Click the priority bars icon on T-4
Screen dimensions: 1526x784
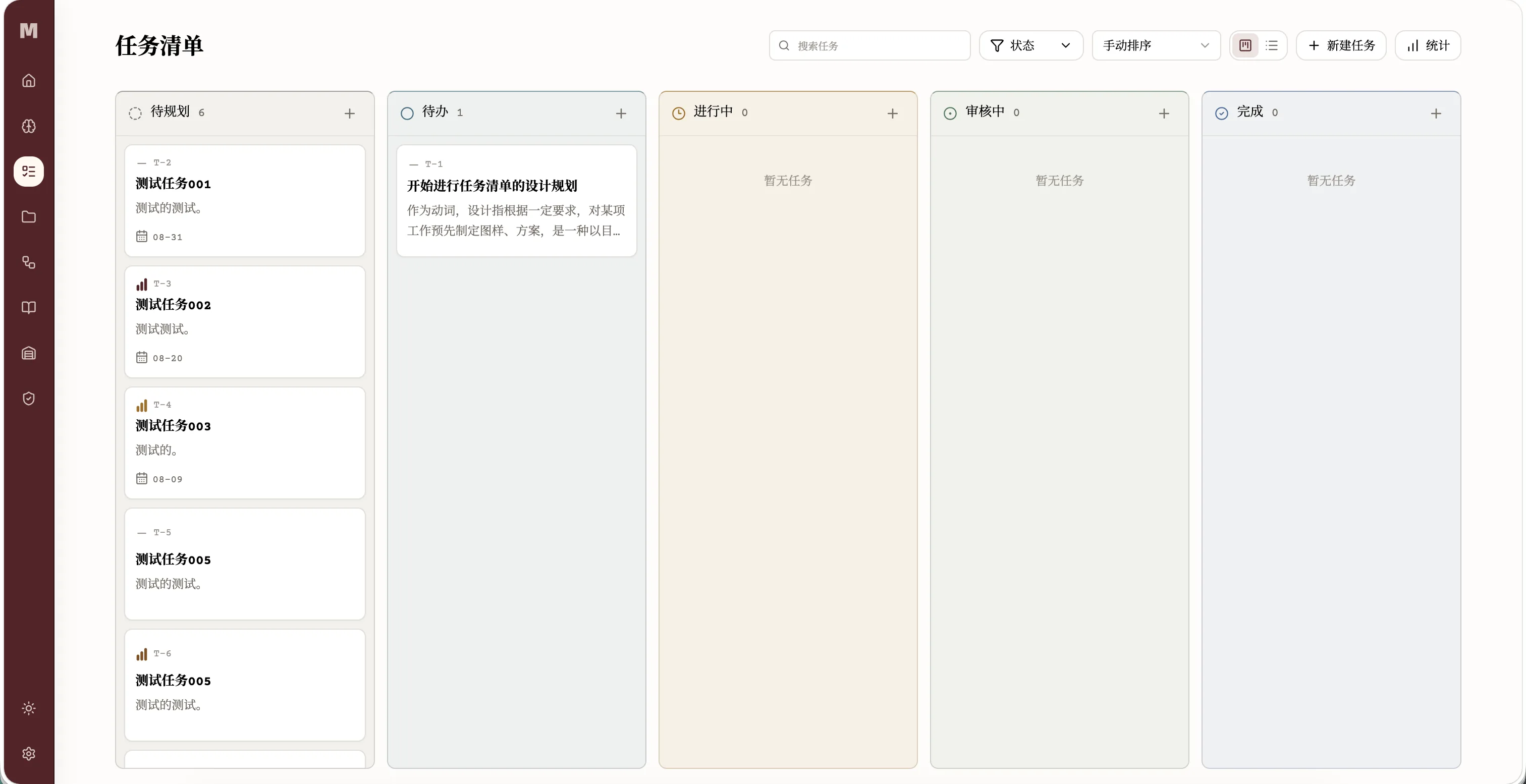click(142, 406)
